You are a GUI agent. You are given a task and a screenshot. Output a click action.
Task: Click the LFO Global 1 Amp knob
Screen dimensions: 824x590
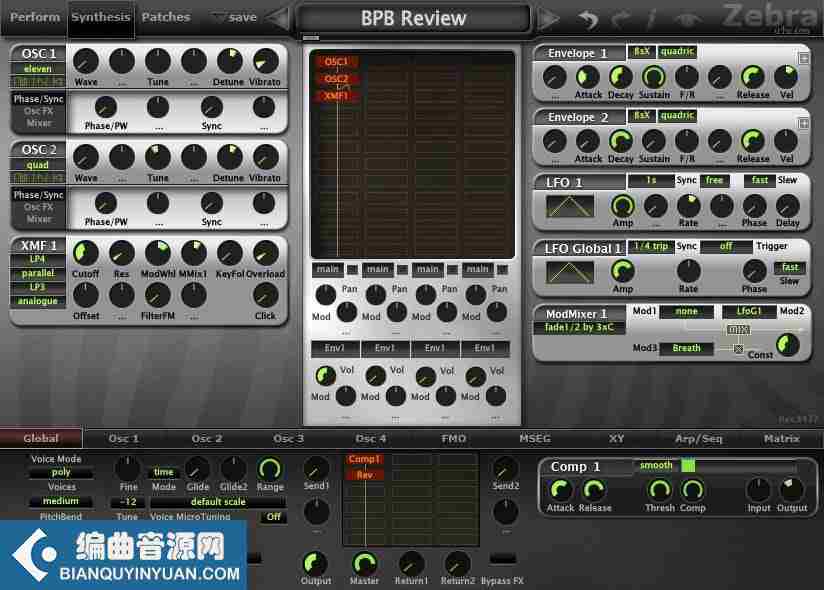[x=623, y=271]
